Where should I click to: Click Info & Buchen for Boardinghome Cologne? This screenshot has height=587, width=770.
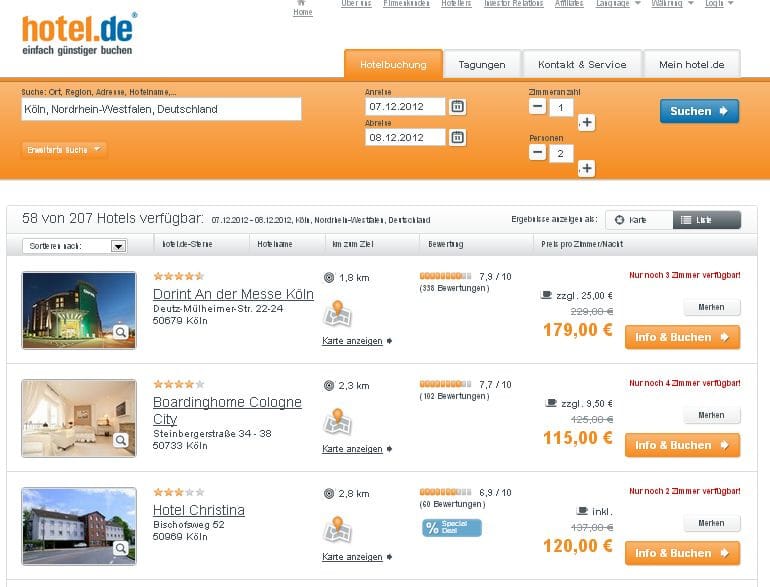[x=682, y=445]
